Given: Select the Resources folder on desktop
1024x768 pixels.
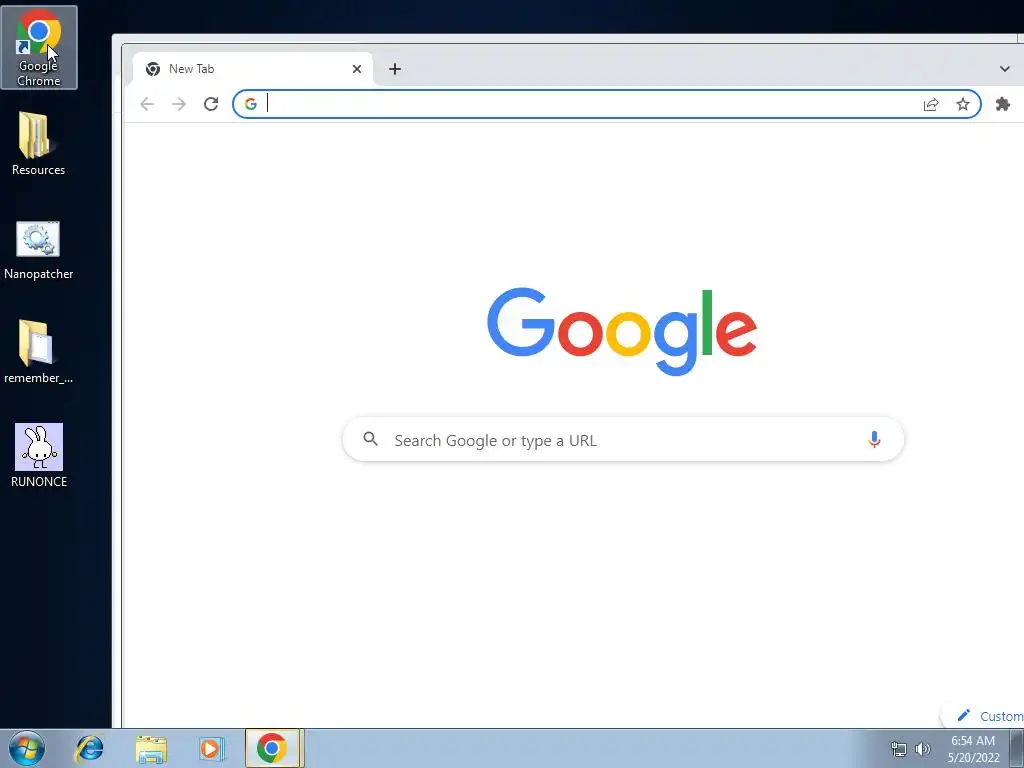Looking at the screenshot, I should click(x=39, y=144).
